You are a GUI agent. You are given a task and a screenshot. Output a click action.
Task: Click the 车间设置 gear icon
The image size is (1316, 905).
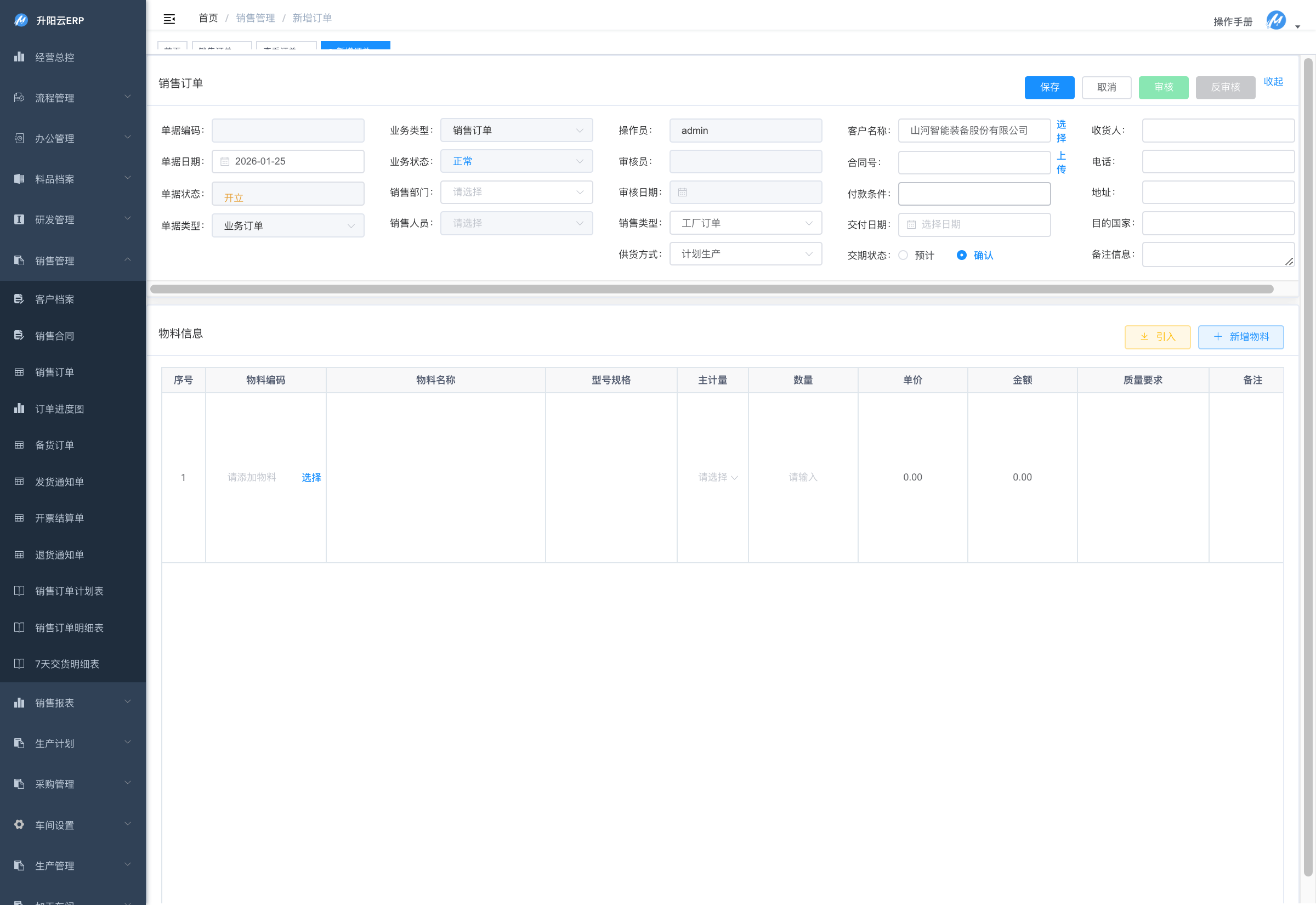(19, 824)
